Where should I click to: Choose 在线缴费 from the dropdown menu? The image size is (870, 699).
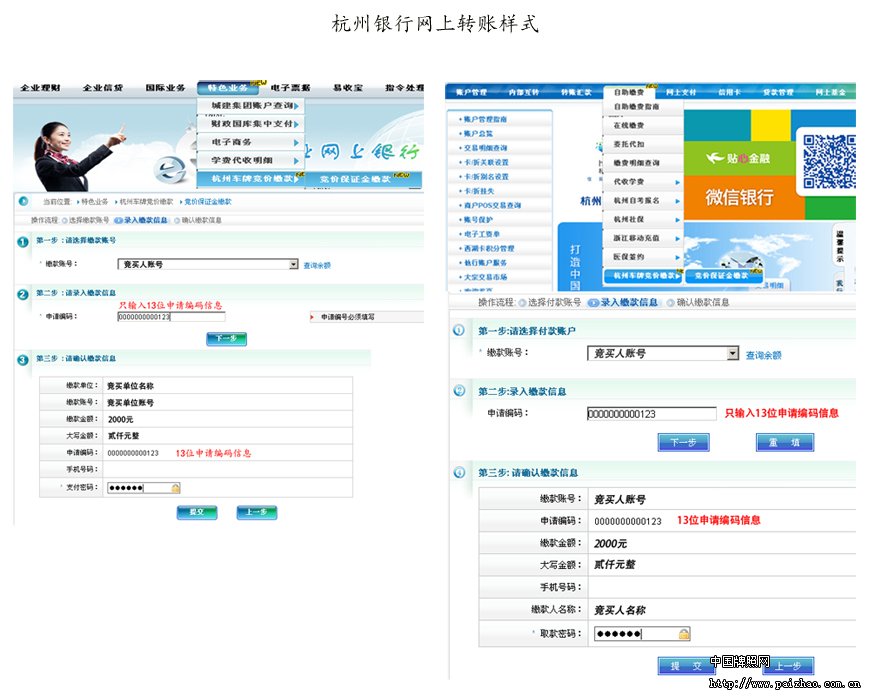[629, 125]
